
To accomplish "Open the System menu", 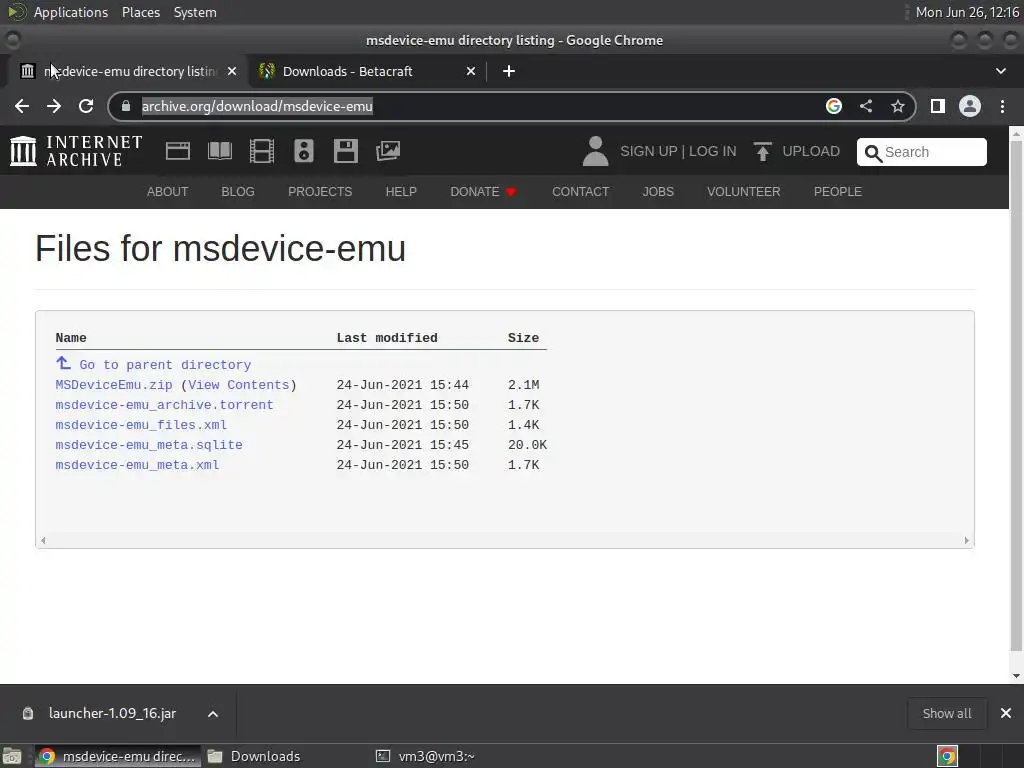I will (x=195, y=12).
